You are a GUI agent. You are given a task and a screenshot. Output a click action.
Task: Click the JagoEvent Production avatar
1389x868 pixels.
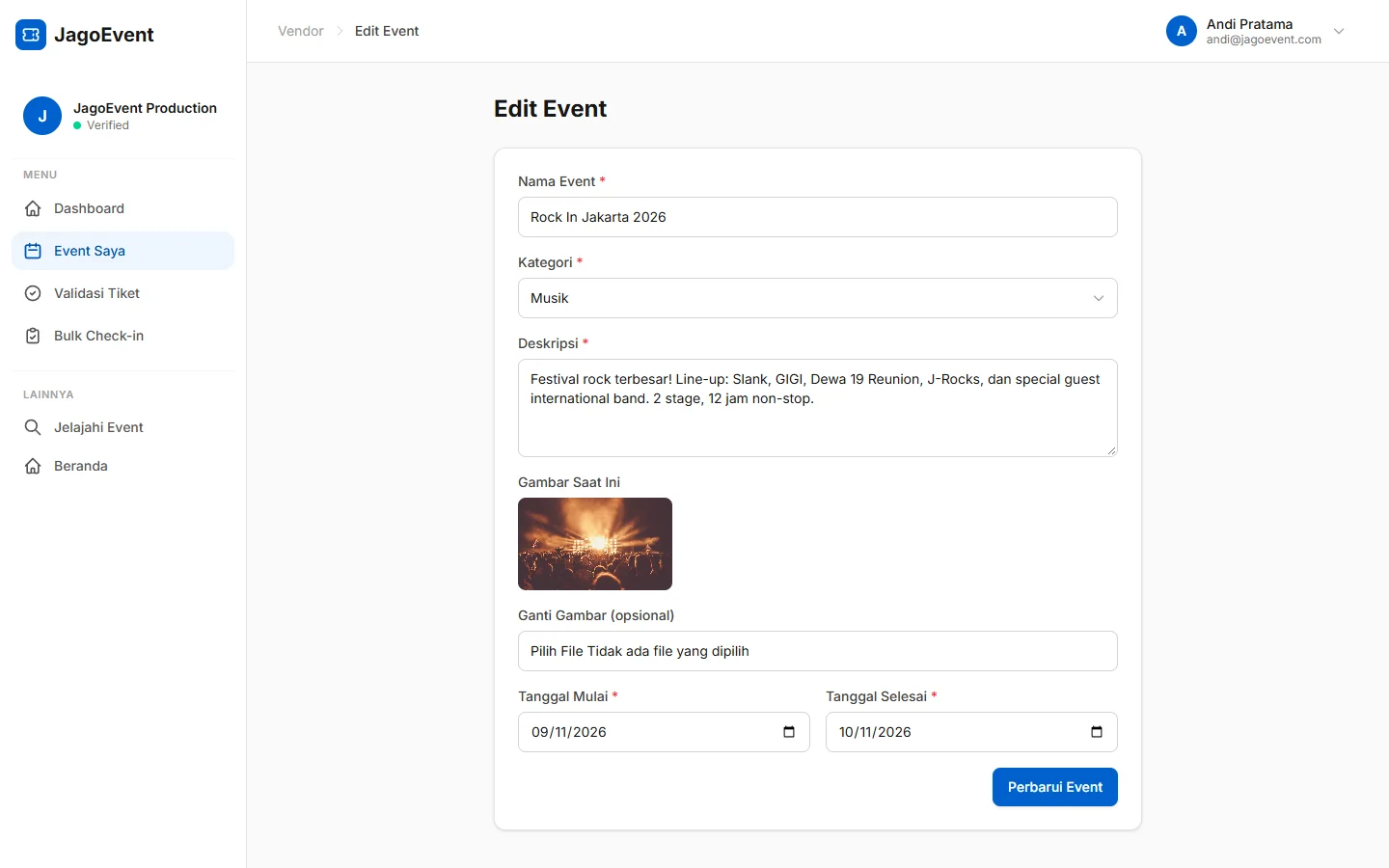click(42, 116)
